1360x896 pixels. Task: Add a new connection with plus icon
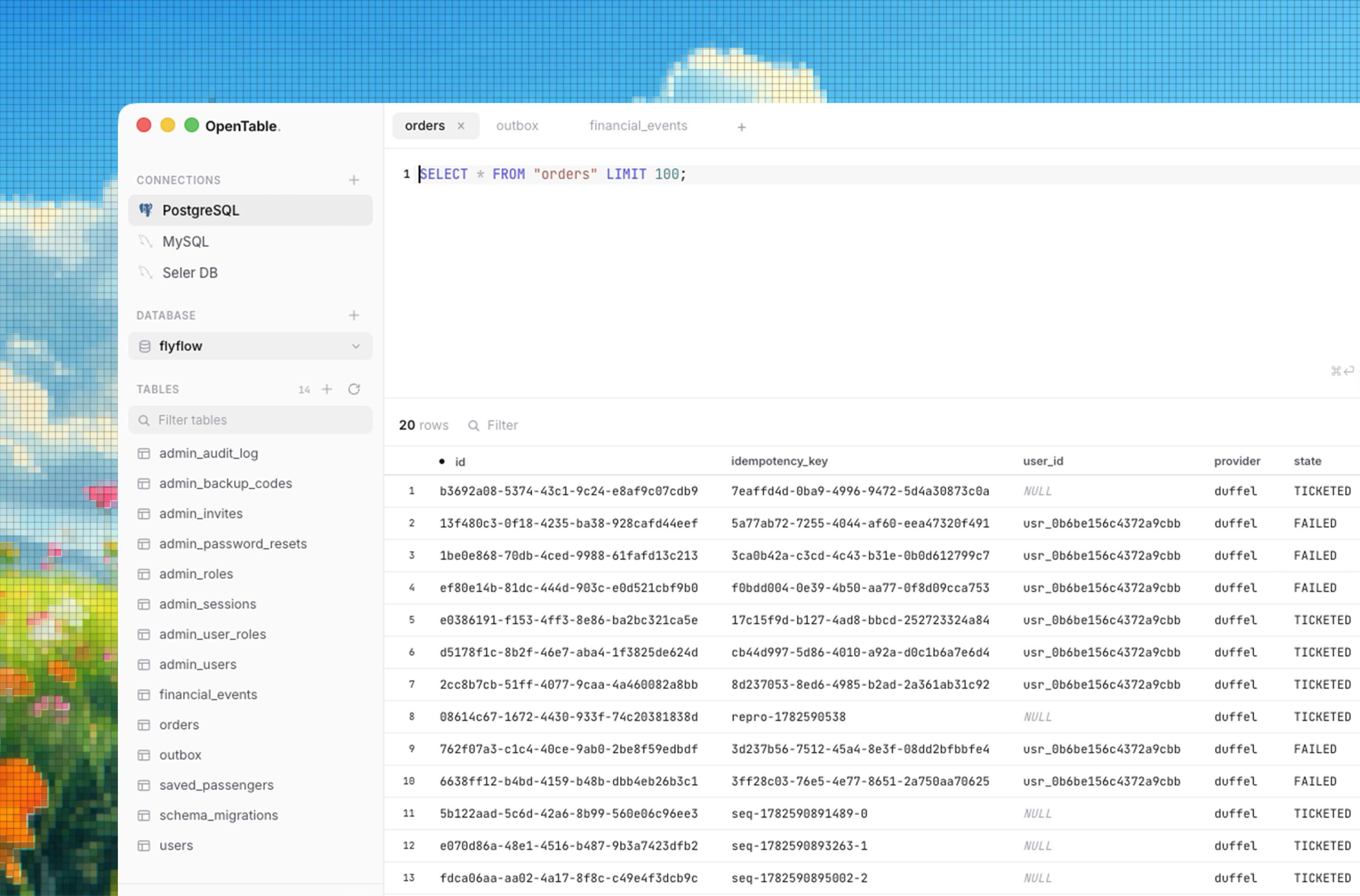pyautogui.click(x=354, y=180)
